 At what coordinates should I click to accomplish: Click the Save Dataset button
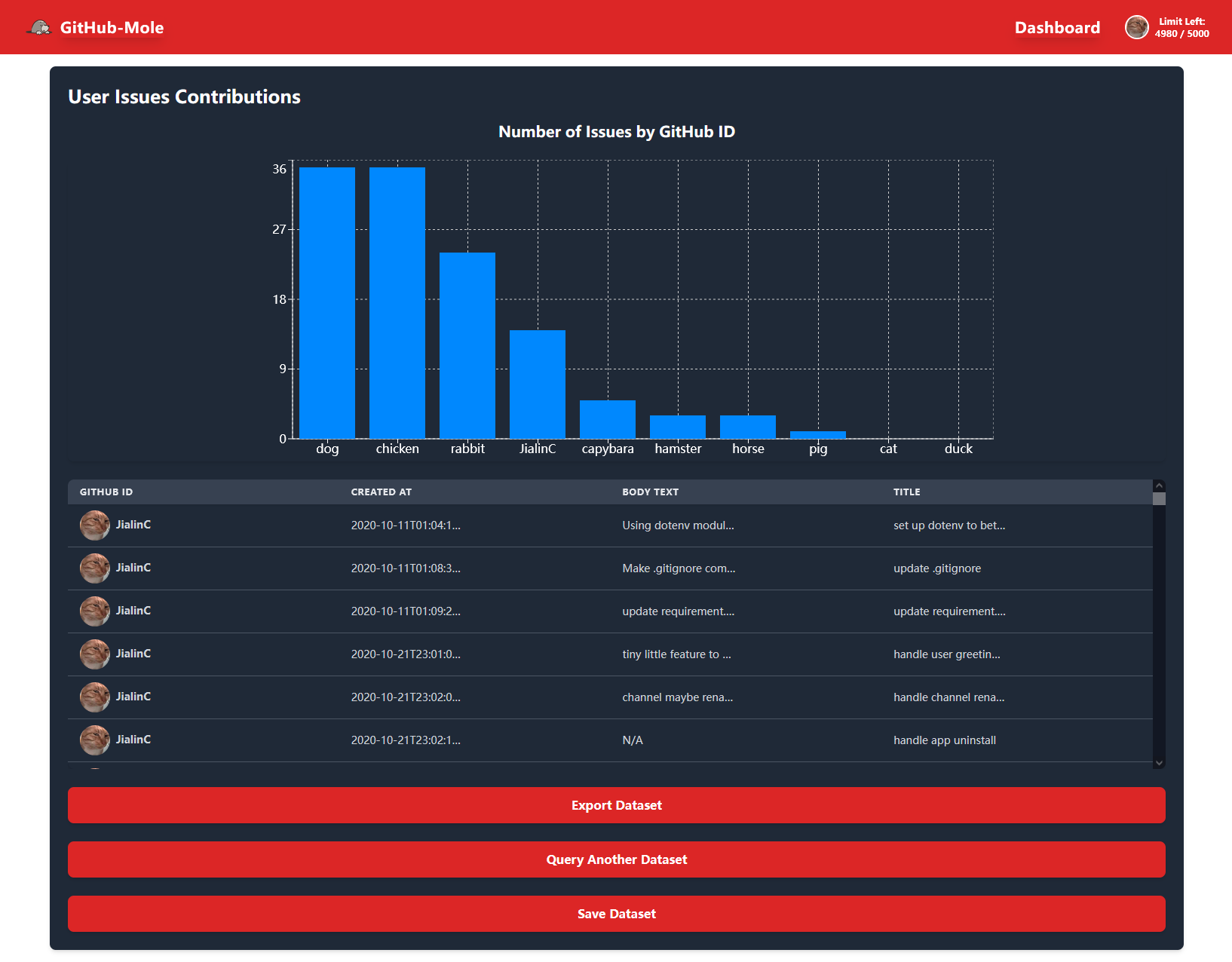616,914
